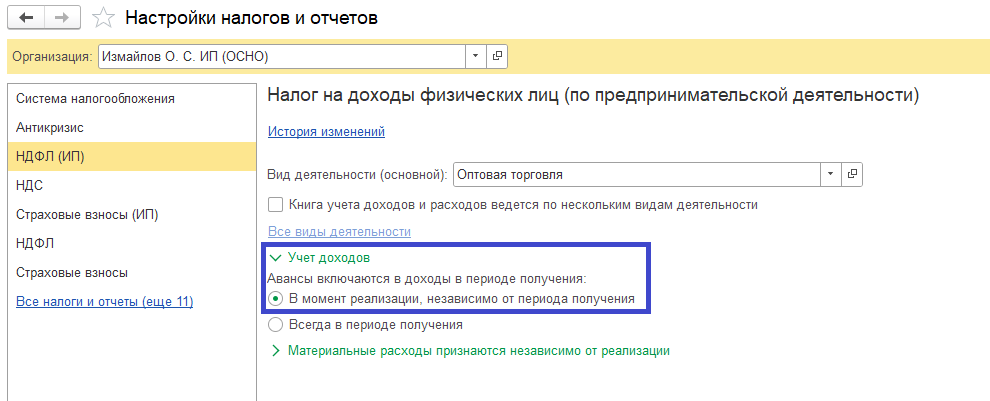Open the 'Антикризис' section
Image resolution: width=990 pixels, height=401 pixels.
pyautogui.click(x=49, y=128)
